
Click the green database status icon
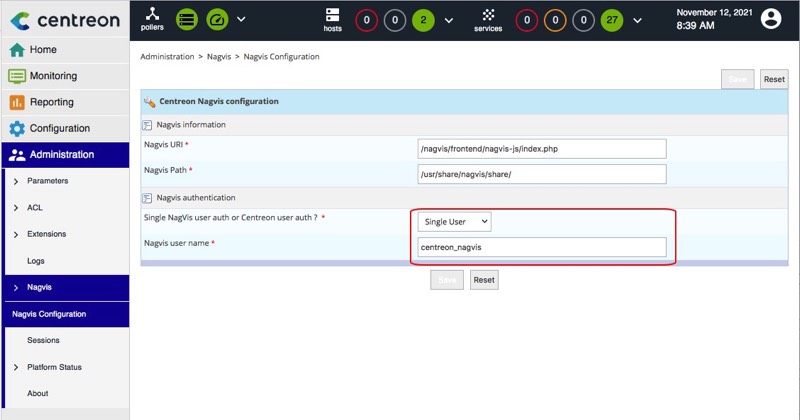[186, 19]
